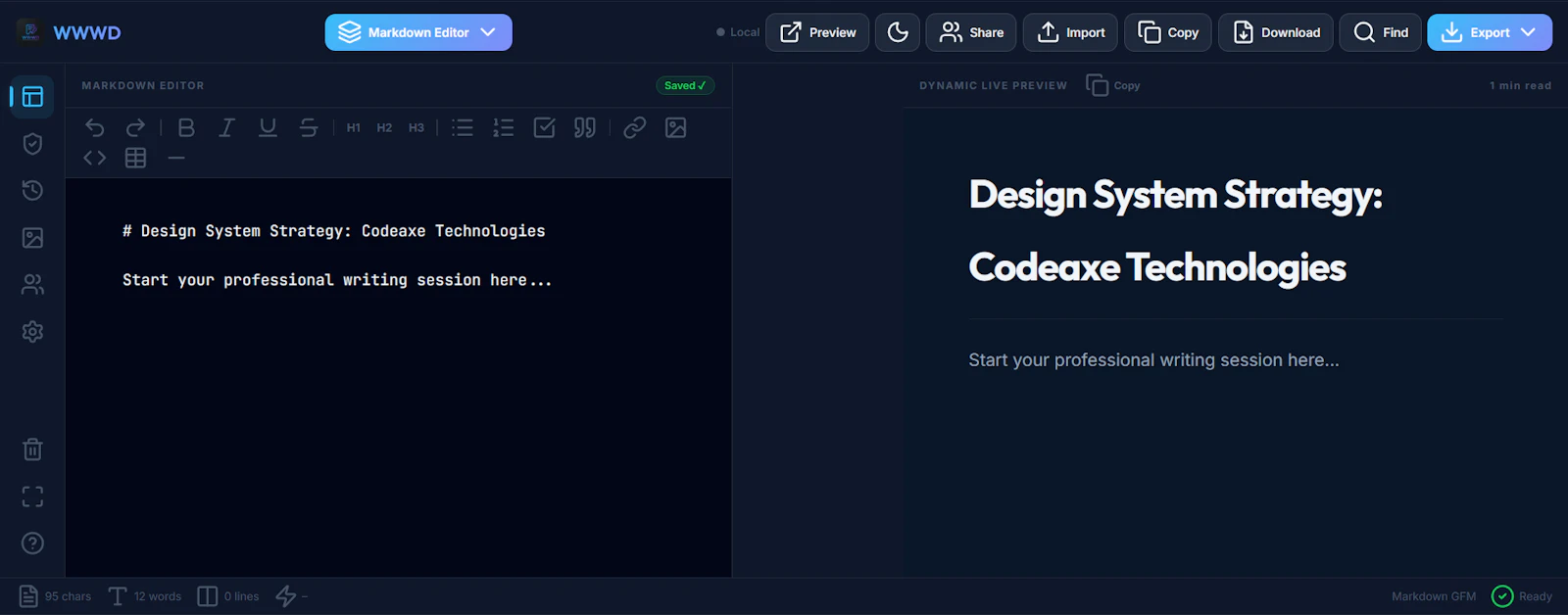Click the preview text 'Start your professional writing session here...'
This screenshot has width=1568, height=615.
click(x=1153, y=360)
